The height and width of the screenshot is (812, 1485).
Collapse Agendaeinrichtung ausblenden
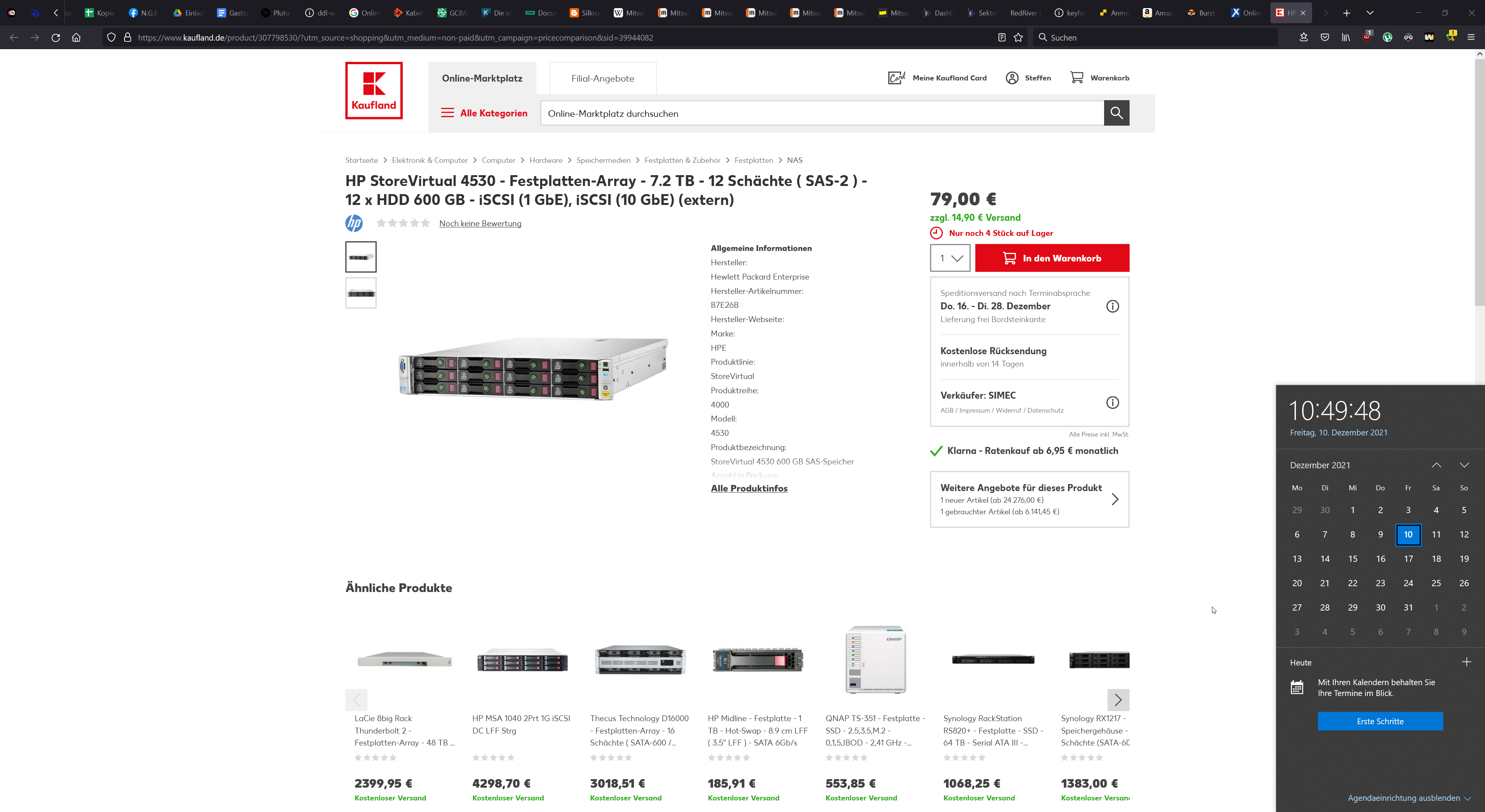[x=1409, y=798]
